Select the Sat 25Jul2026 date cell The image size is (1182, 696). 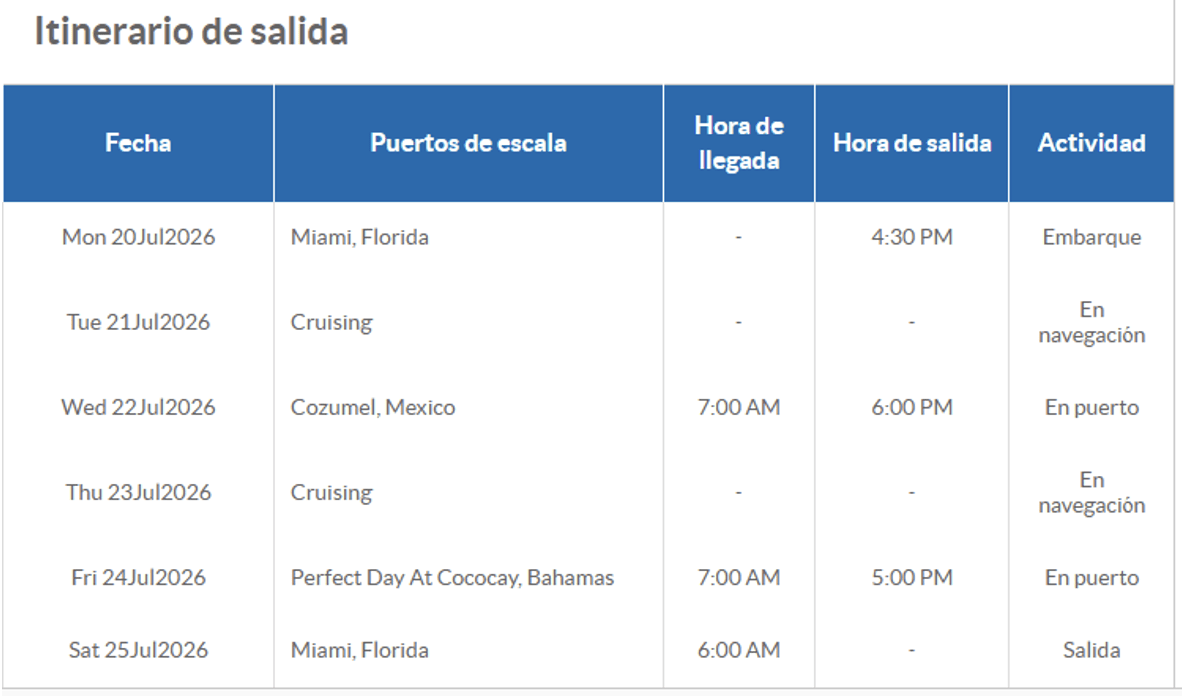(x=139, y=650)
